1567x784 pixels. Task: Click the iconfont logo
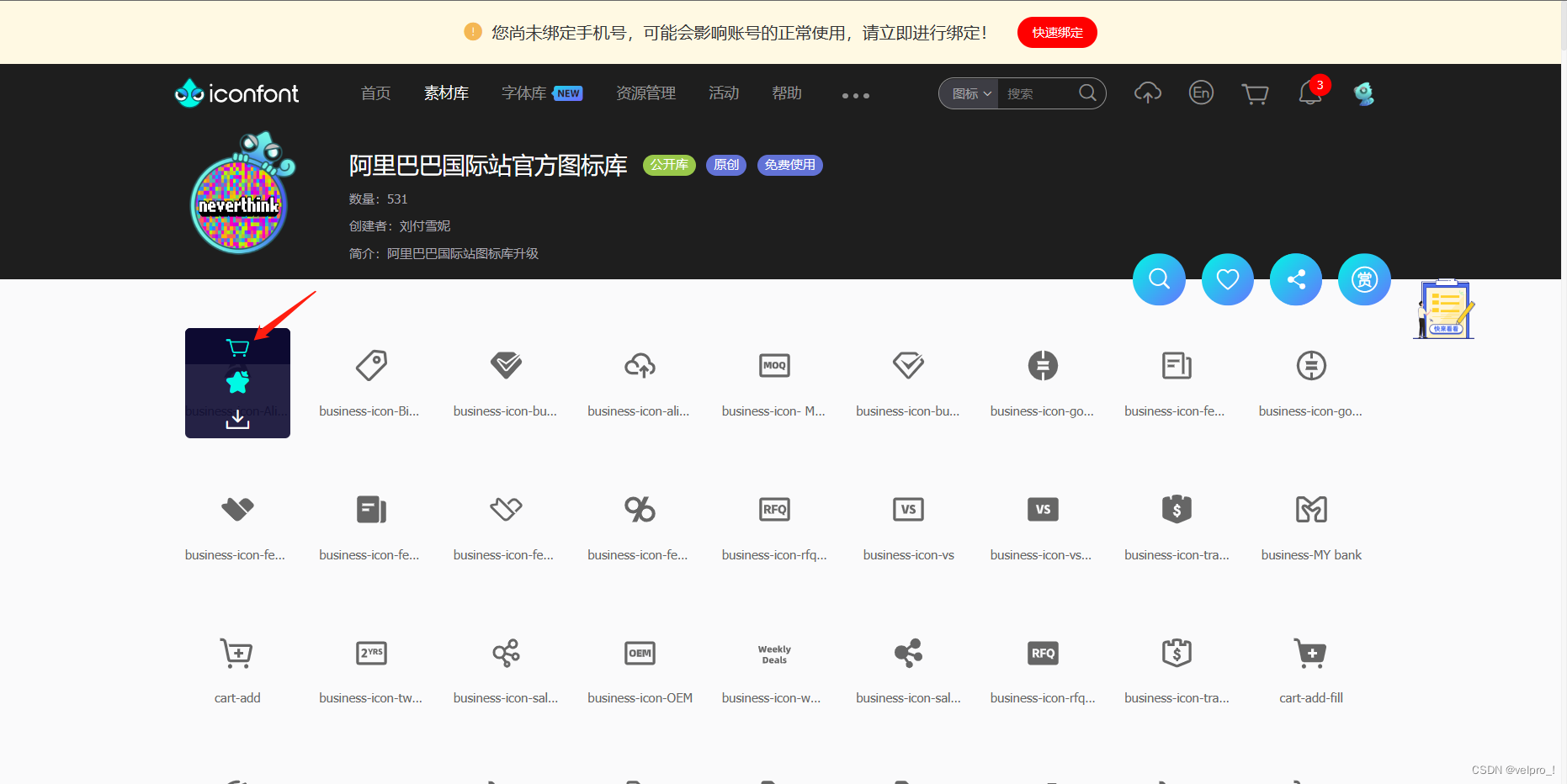pos(236,93)
